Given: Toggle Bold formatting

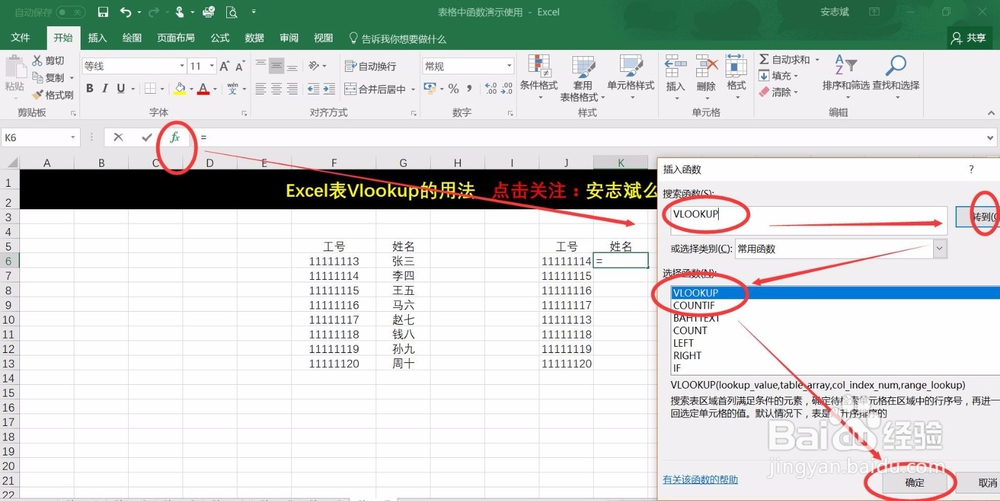Looking at the screenshot, I should pos(89,89).
